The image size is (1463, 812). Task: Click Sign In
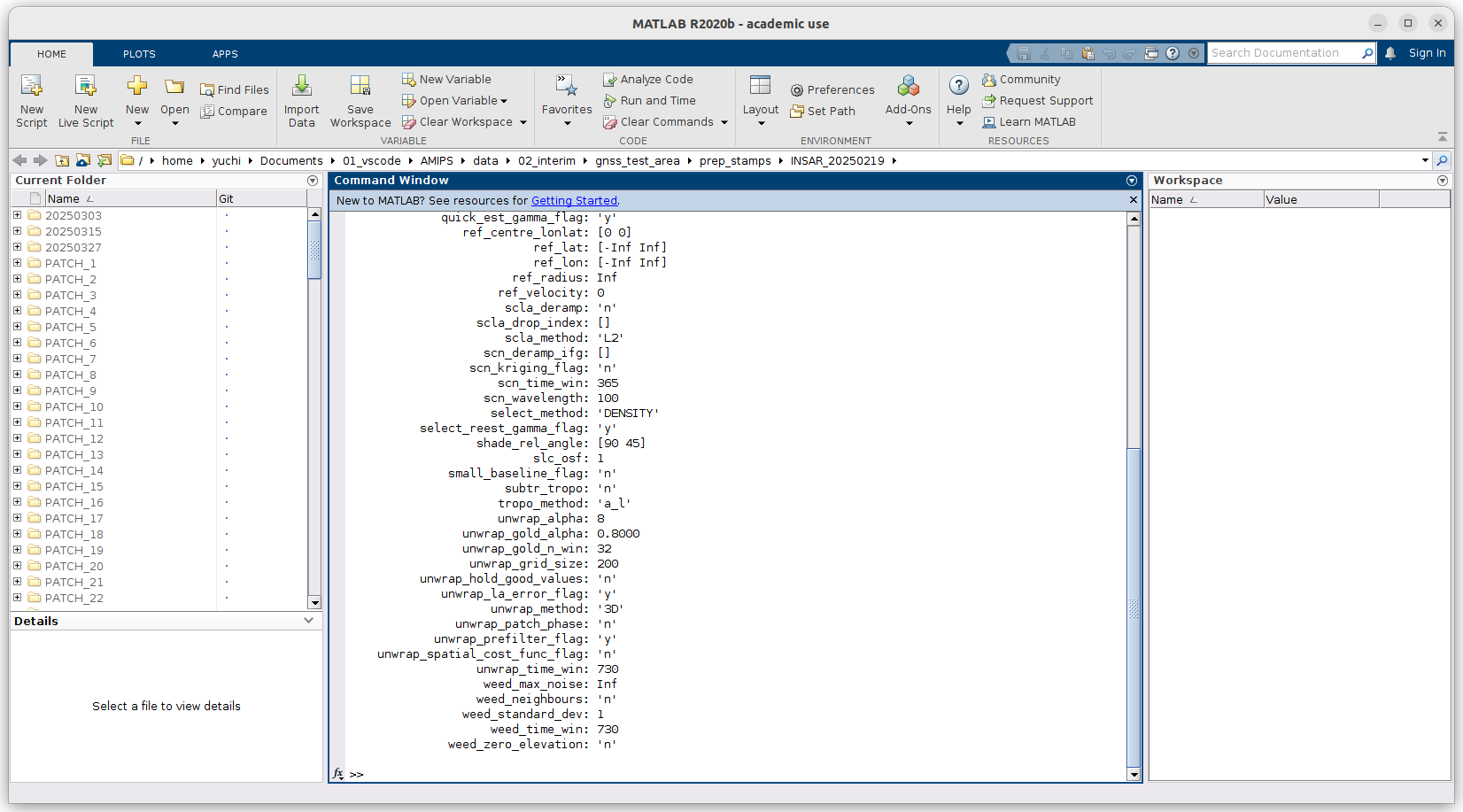(1427, 53)
